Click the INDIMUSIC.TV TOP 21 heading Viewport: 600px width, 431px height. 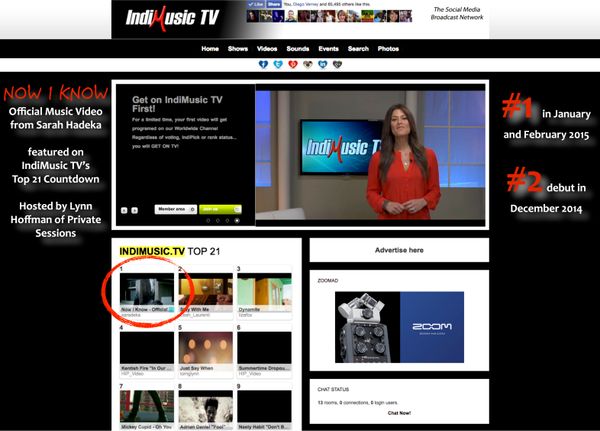pos(170,251)
